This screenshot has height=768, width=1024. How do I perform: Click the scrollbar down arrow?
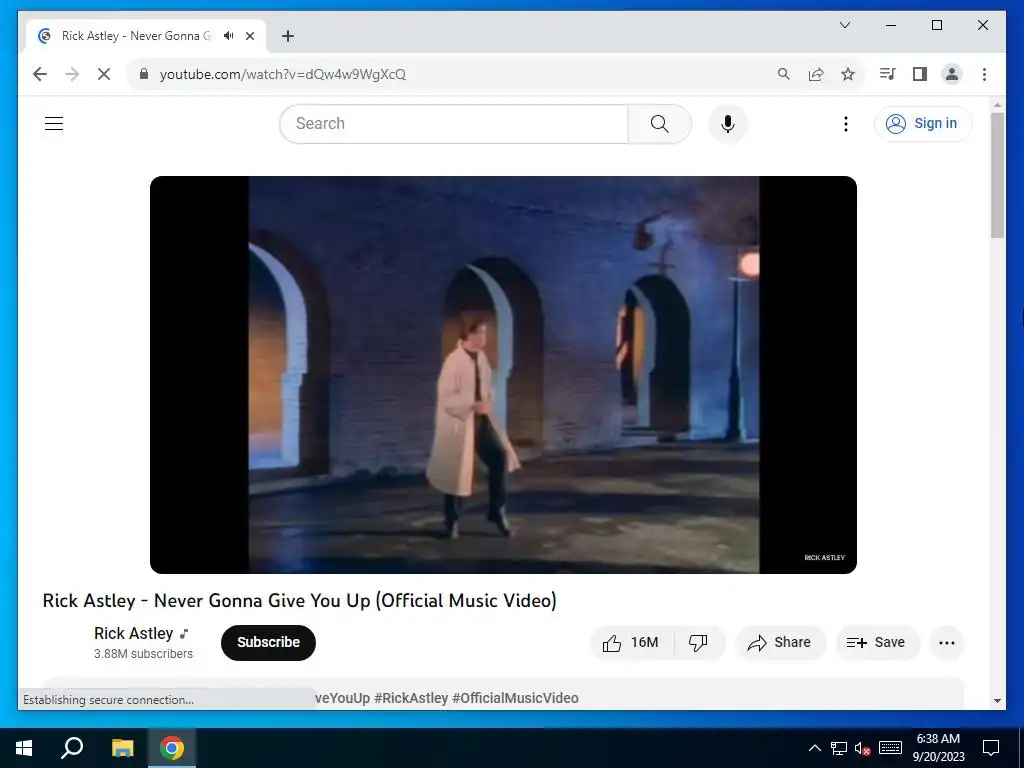pyautogui.click(x=997, y=701)
